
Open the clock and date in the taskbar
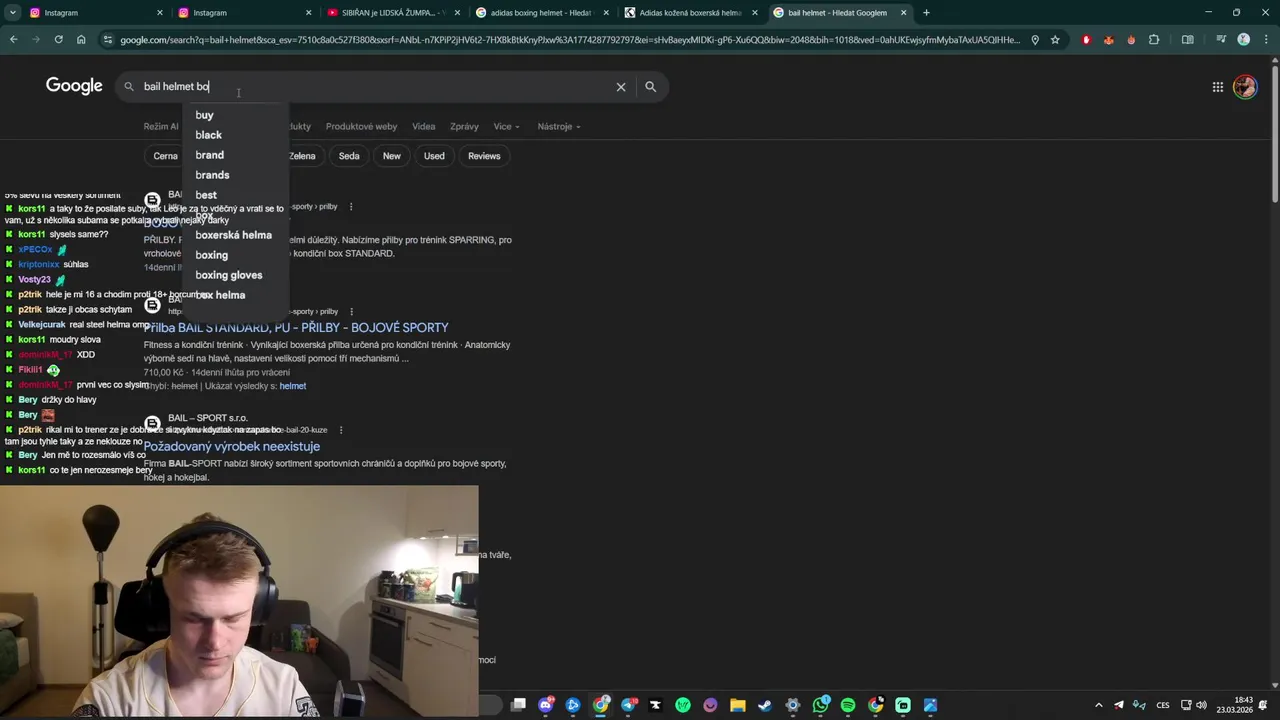pos(1235,705)
